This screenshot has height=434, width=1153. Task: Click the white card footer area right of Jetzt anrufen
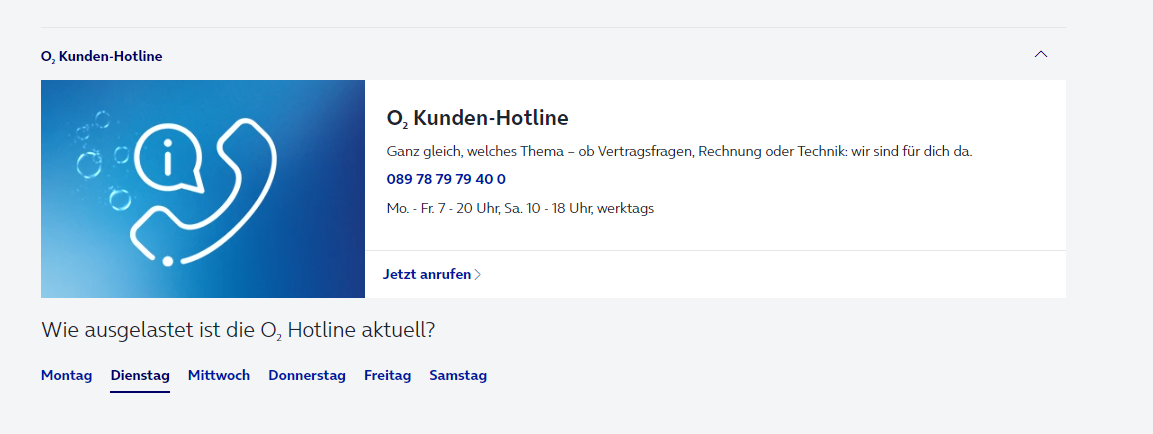pos(774,274)
